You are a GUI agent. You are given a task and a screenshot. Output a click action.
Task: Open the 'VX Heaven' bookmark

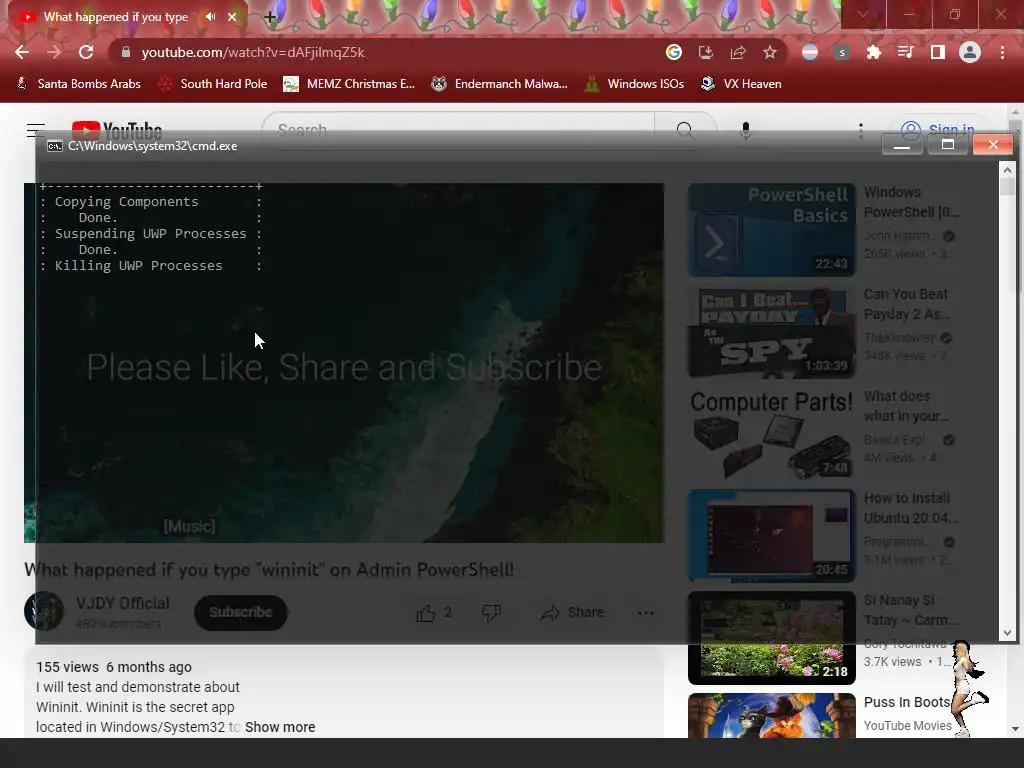(x=741, y=84)
